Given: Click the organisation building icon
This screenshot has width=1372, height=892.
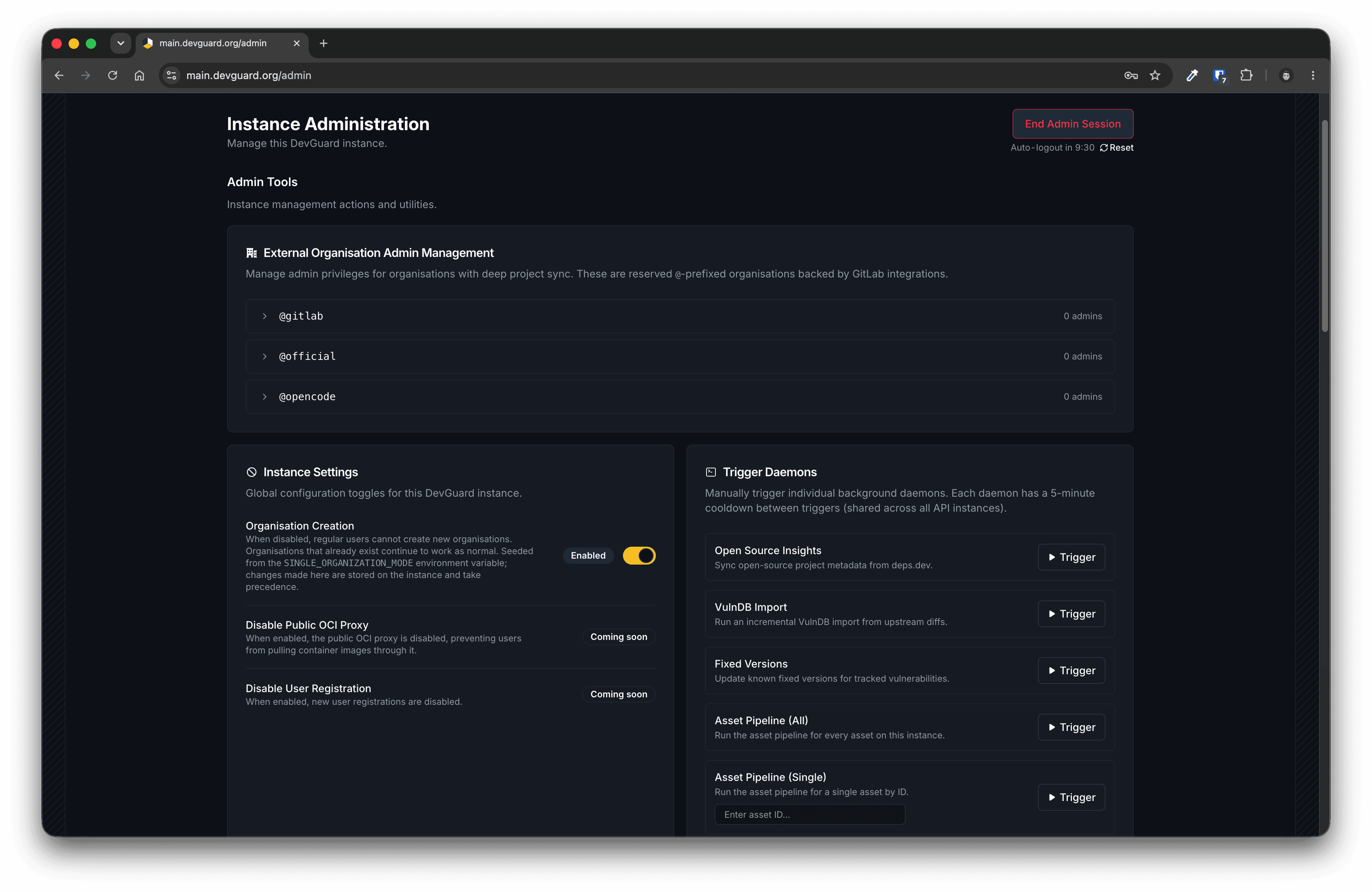Looking at the screenshot, I should click(251, 253).
